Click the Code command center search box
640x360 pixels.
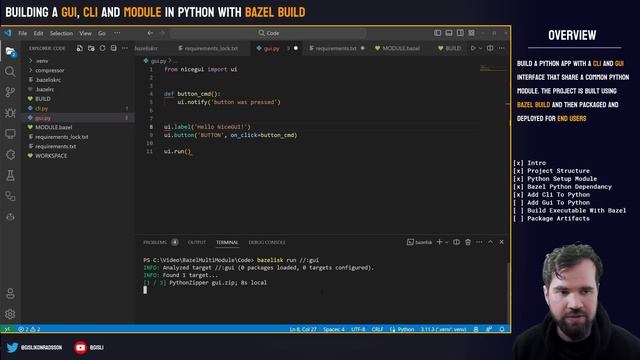click(268, 33)
